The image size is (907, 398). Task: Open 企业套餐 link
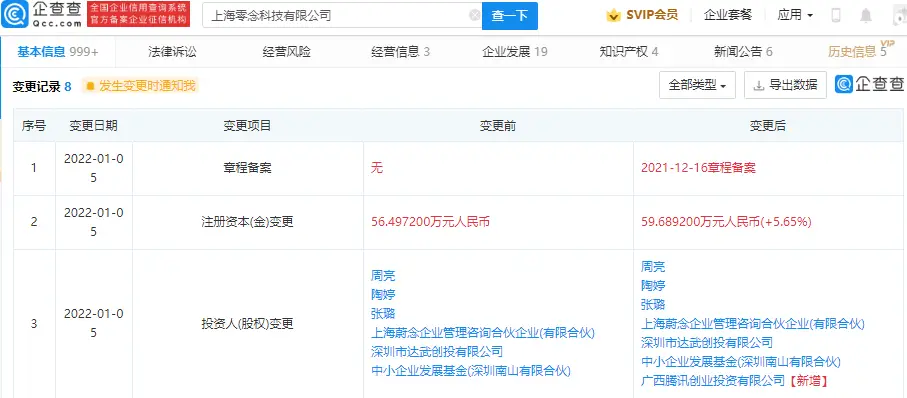728,15
